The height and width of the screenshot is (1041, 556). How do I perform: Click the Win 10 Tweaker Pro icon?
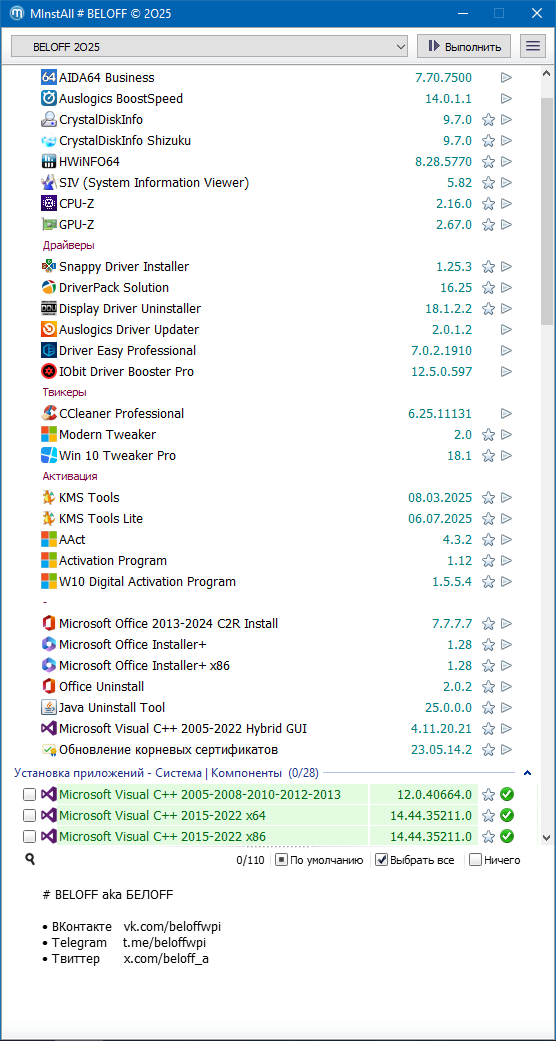pyautogui.click(x=48, y=455)
